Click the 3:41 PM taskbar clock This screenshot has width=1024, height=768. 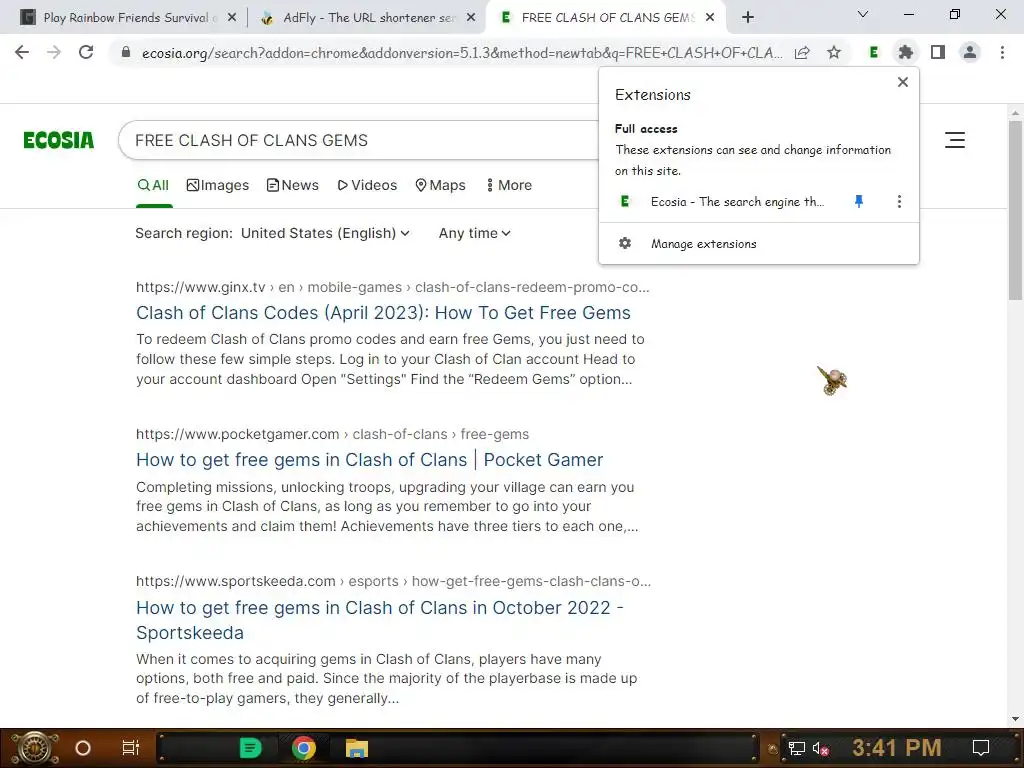(x=897, y=748)
